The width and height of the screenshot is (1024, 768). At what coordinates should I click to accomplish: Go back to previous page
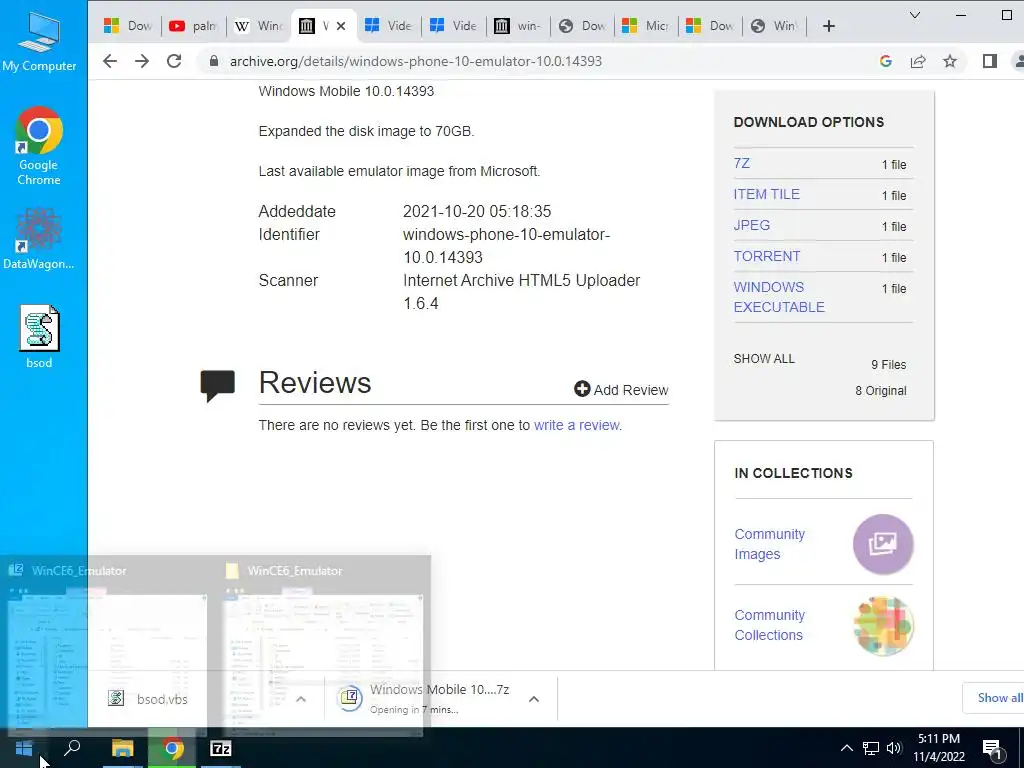pos(110,61)
